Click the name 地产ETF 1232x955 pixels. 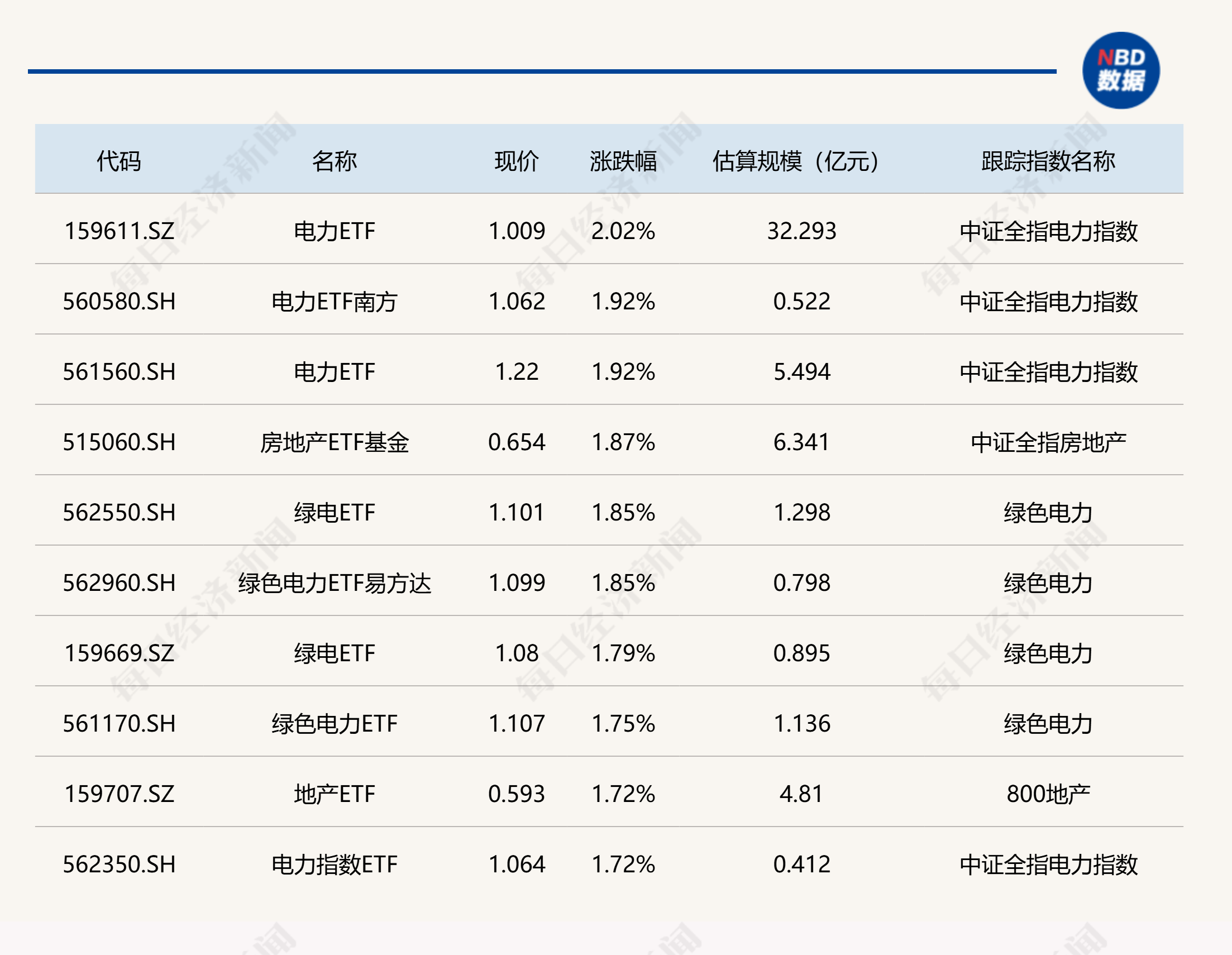pos(335,794)
